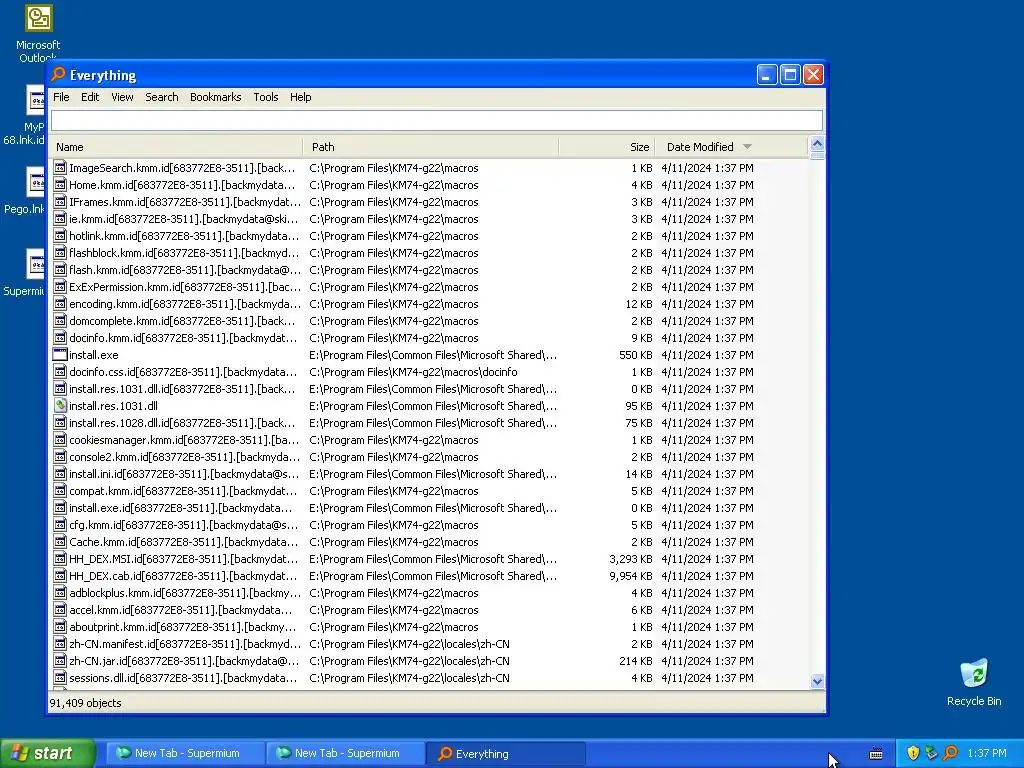Screen dimensions: 1024x768
Task: Select the flash.kmm file icon
Action: tap(60, 270)
